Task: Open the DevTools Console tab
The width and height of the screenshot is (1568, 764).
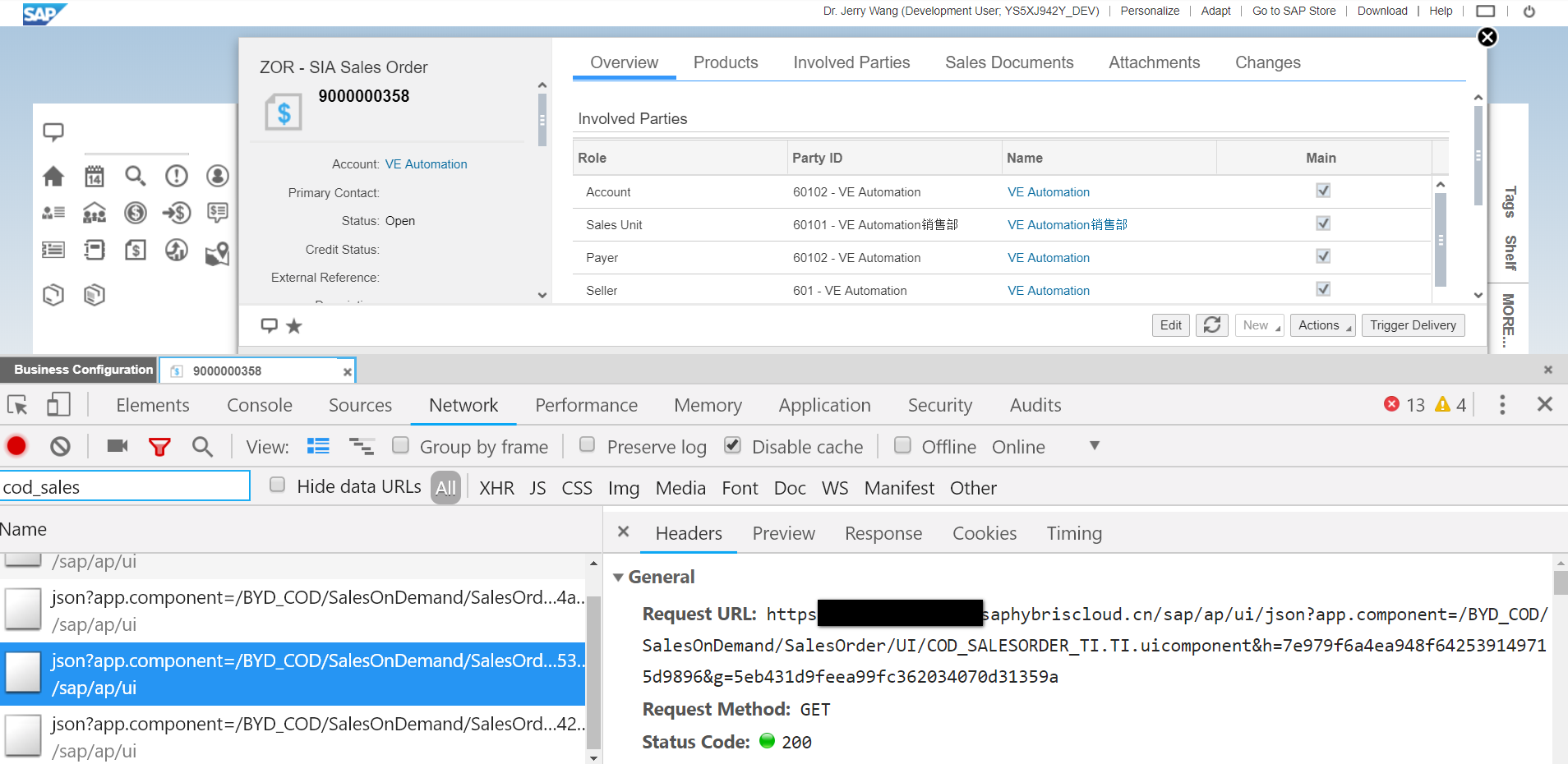Action: 260,405
